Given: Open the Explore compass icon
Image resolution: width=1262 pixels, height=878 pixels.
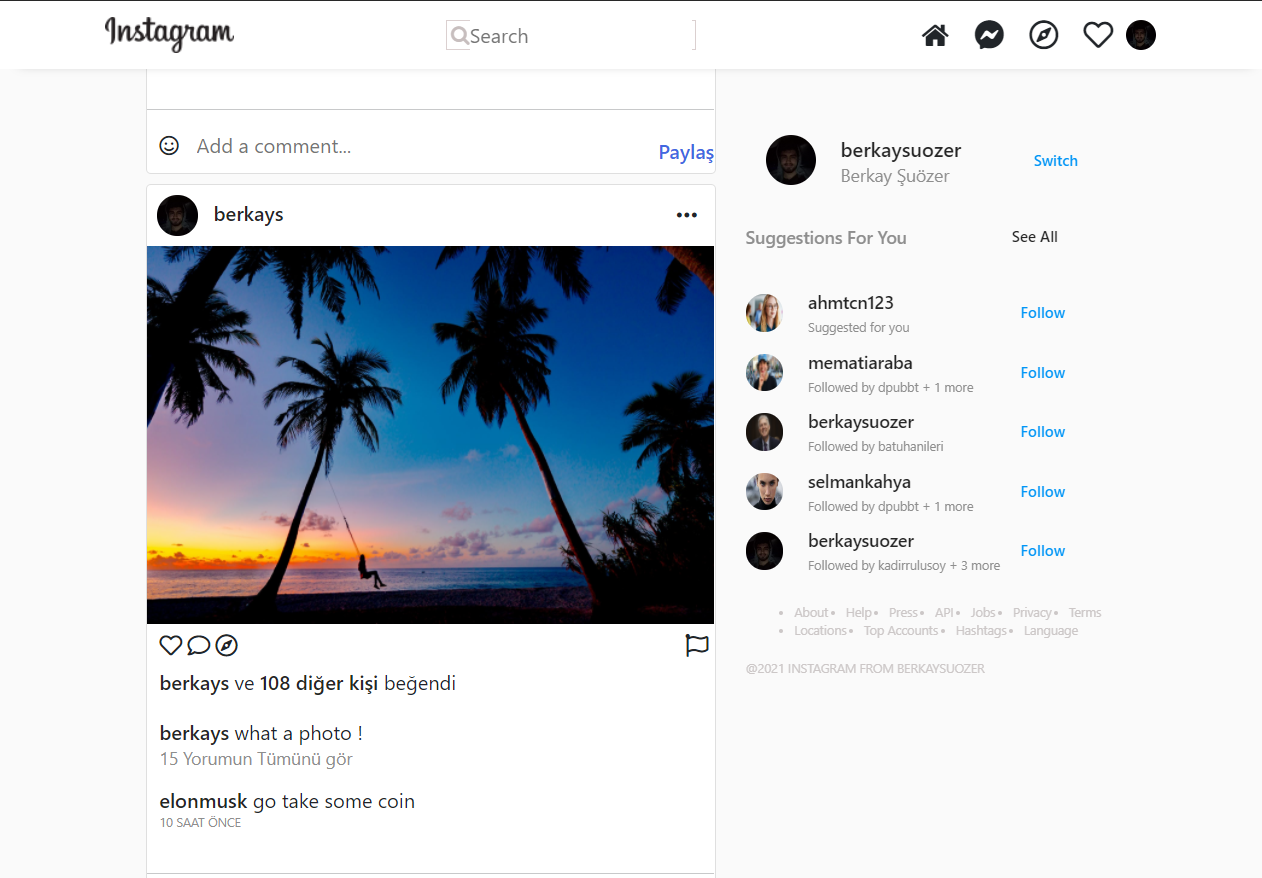Looking at the screenshot, I should point(1043,34).
